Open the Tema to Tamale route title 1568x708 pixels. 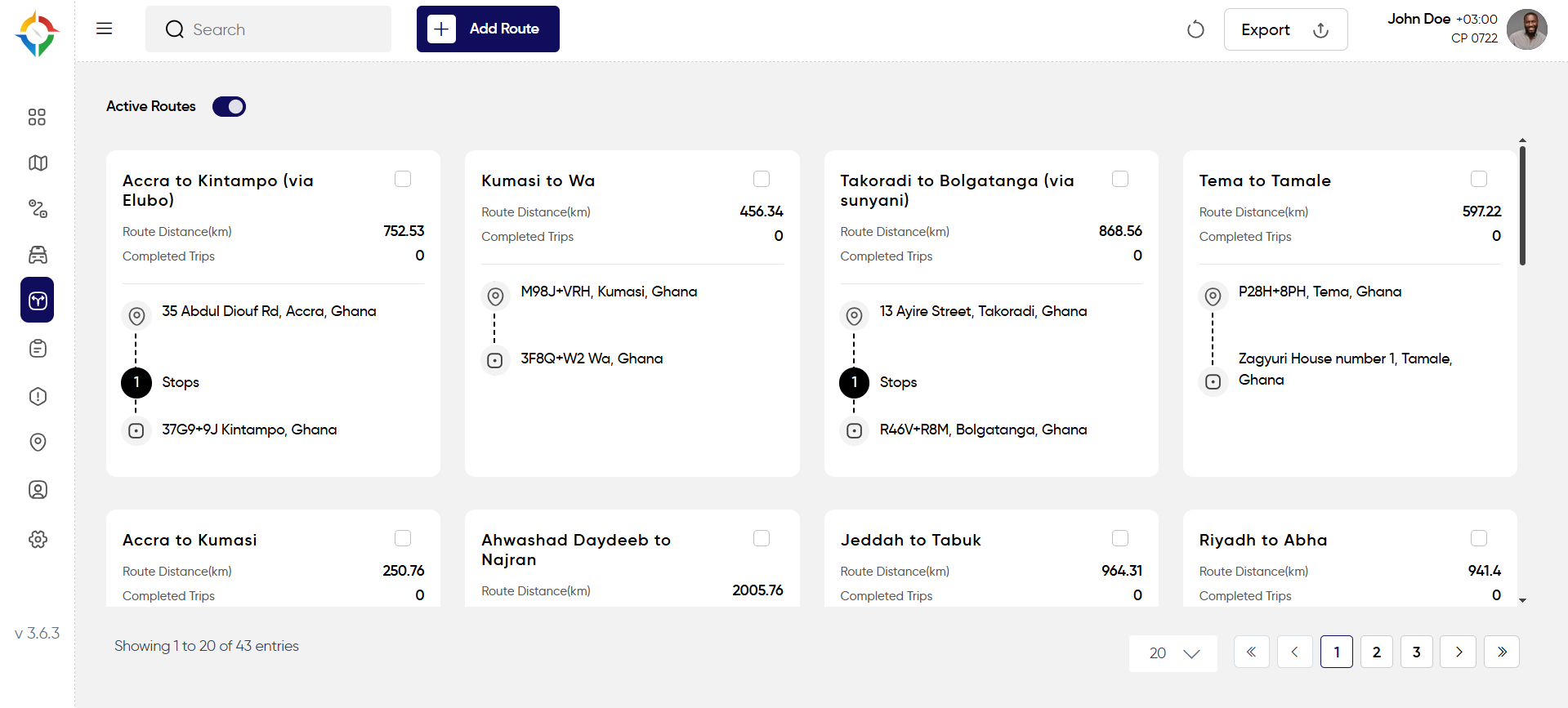tap(1265, 180)
